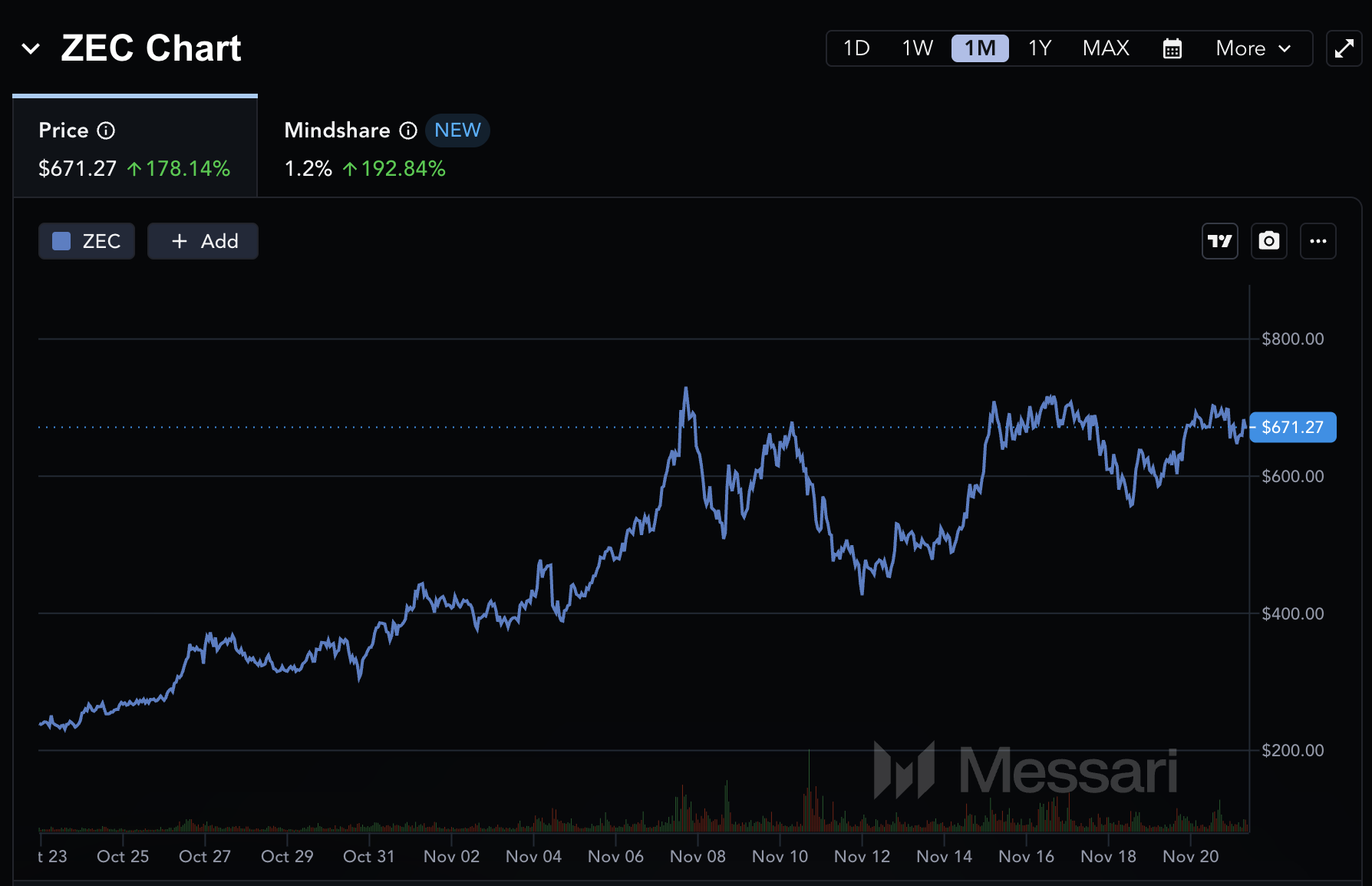
Task: Open the More dropdown
Action: [x=1251, y=48]
